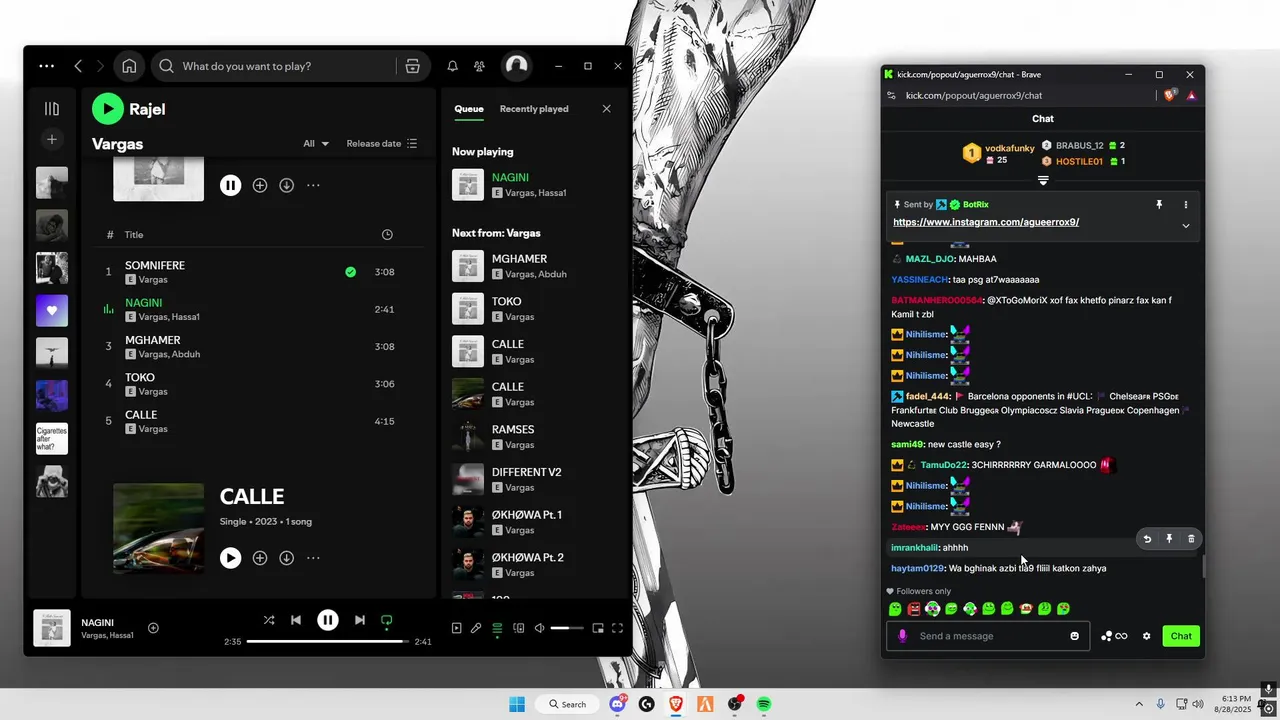Play ØKHØWA Pt. 1 from the queue
This screenshot has width=1280, height=720.
pyautogui.click(x=535, y=522)
